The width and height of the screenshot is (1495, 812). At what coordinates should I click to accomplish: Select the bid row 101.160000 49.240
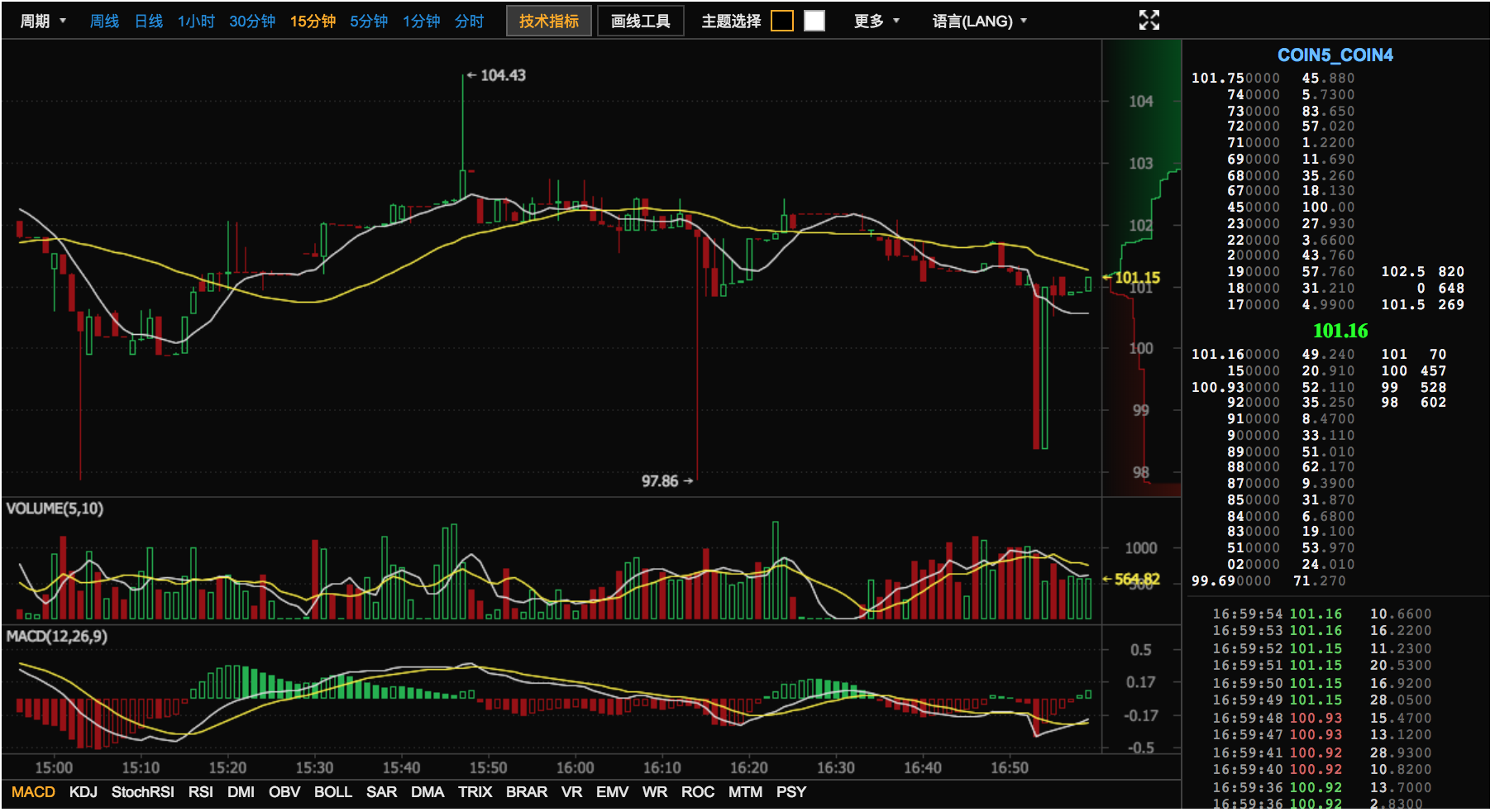(1273, 355)
